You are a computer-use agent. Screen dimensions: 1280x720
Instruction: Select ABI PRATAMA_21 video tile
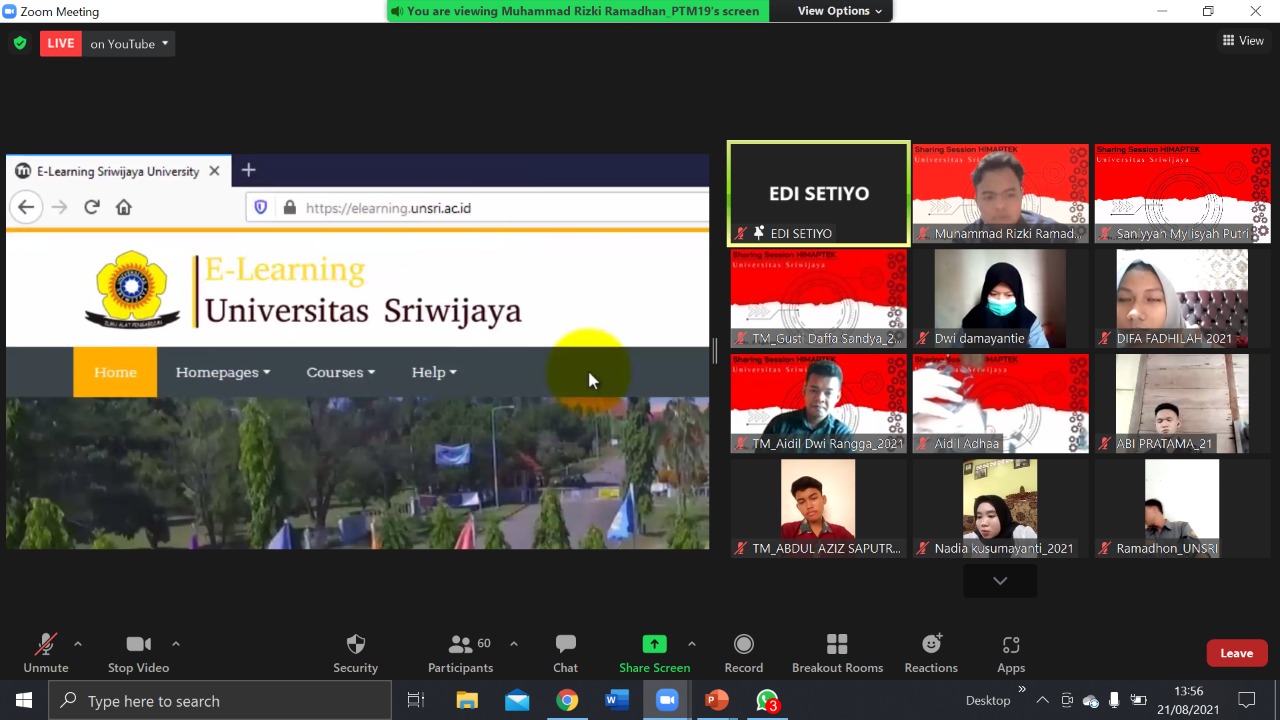coord(1182,403)
